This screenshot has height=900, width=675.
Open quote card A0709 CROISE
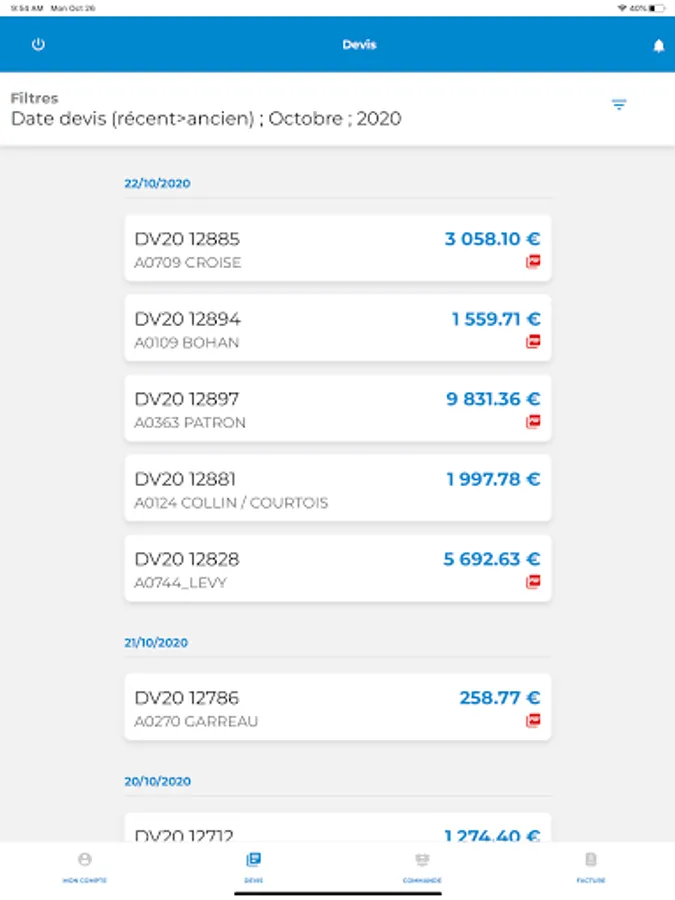[x=300, y=249]
